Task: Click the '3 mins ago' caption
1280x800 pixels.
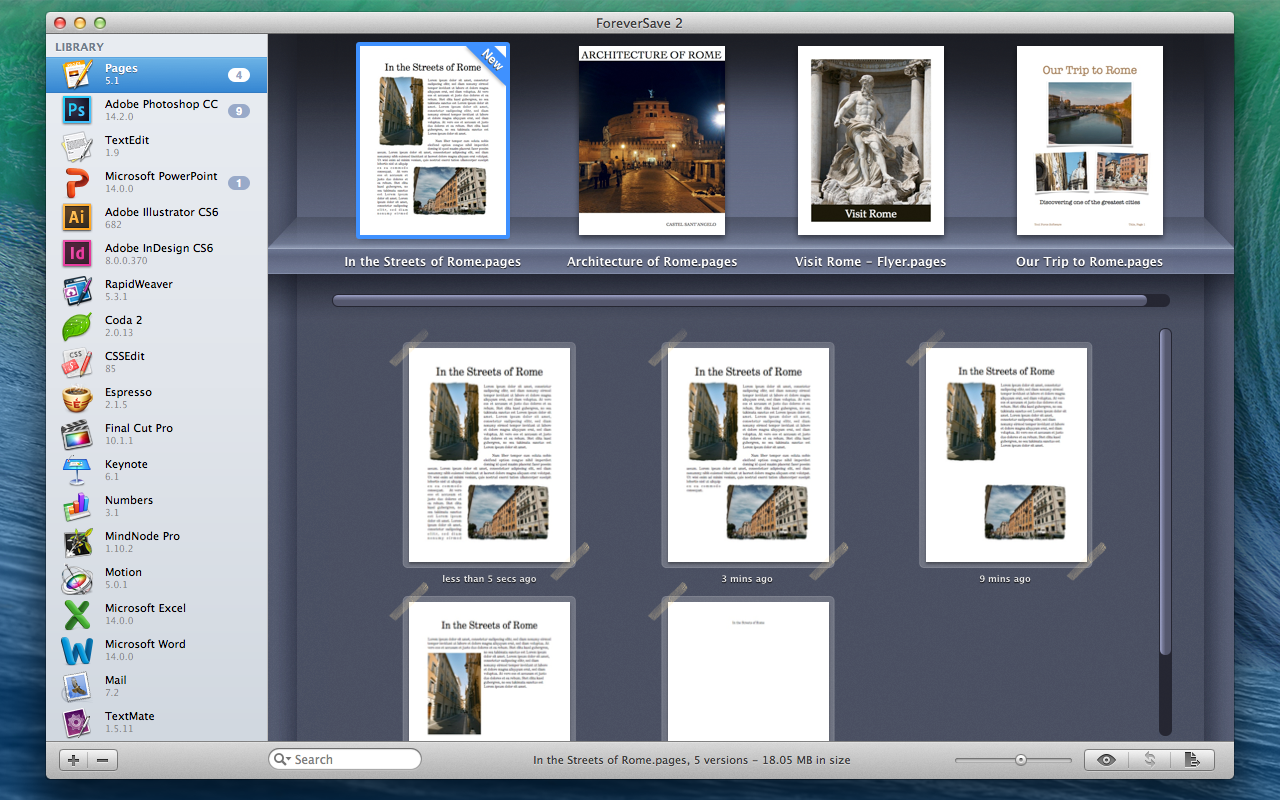Action: pyautogui.click(x=748, y=579)
